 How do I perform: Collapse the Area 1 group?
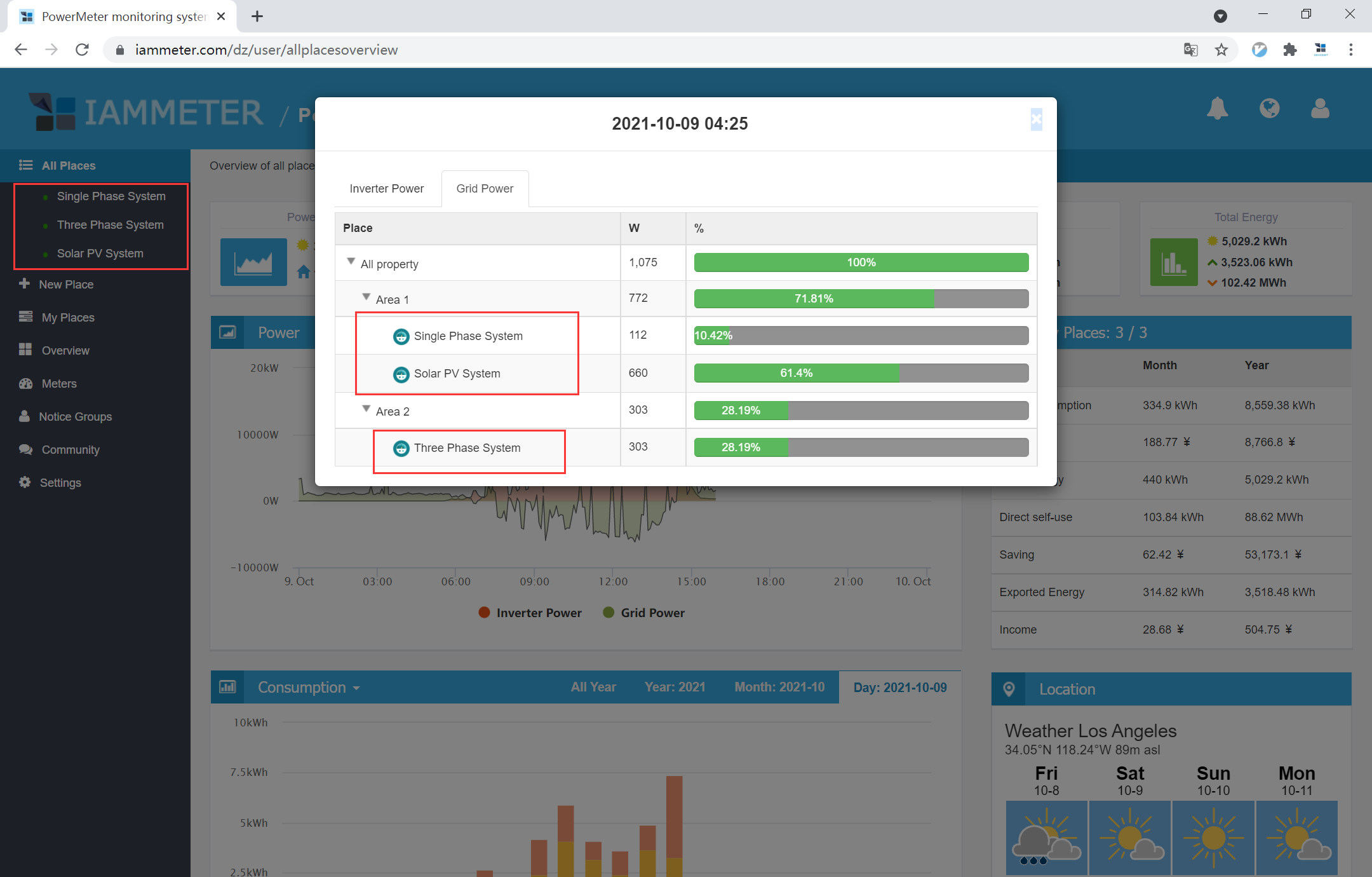(x=367, y=297)
